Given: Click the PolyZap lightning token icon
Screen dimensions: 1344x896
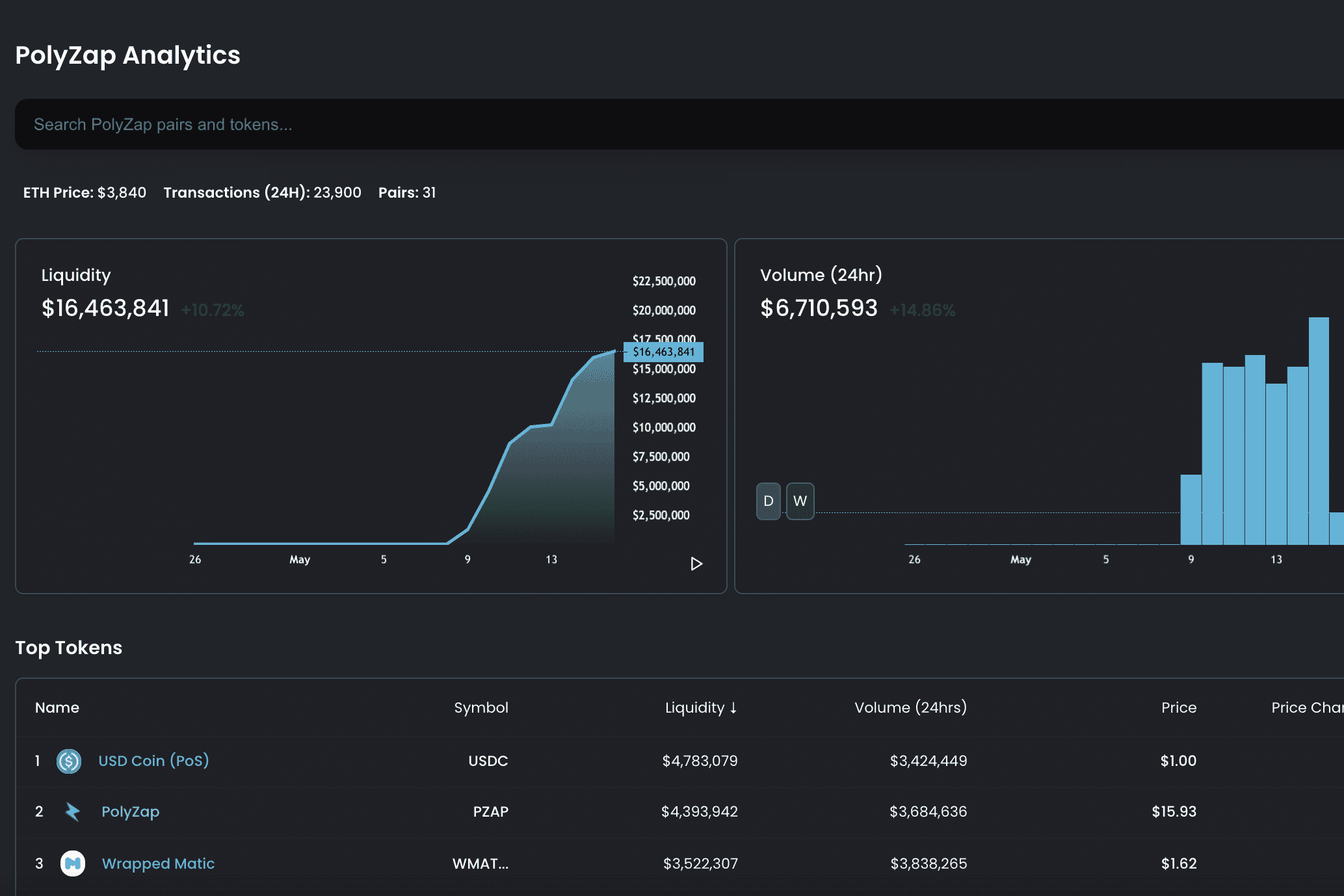Looking at the screenshot, I should pyautogui.click(x=72, y=811).
